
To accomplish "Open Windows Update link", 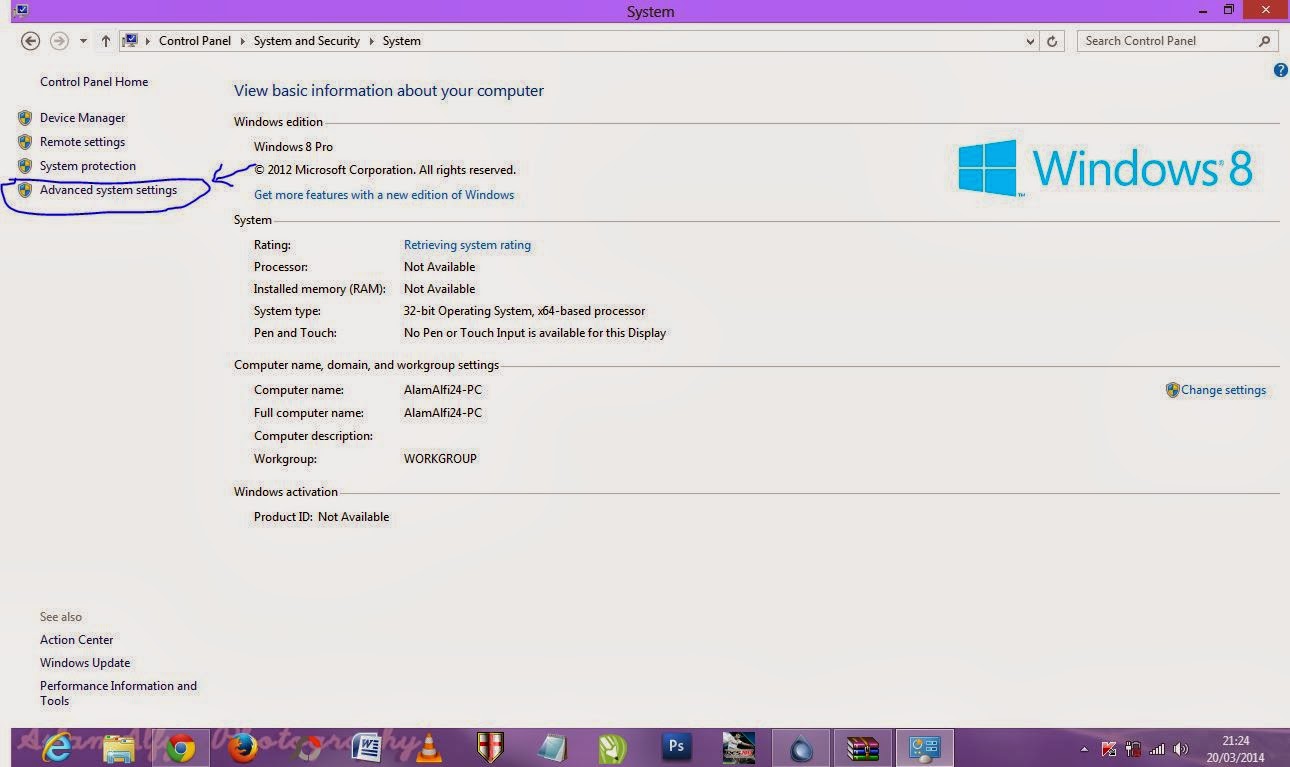I will [85, 663].
